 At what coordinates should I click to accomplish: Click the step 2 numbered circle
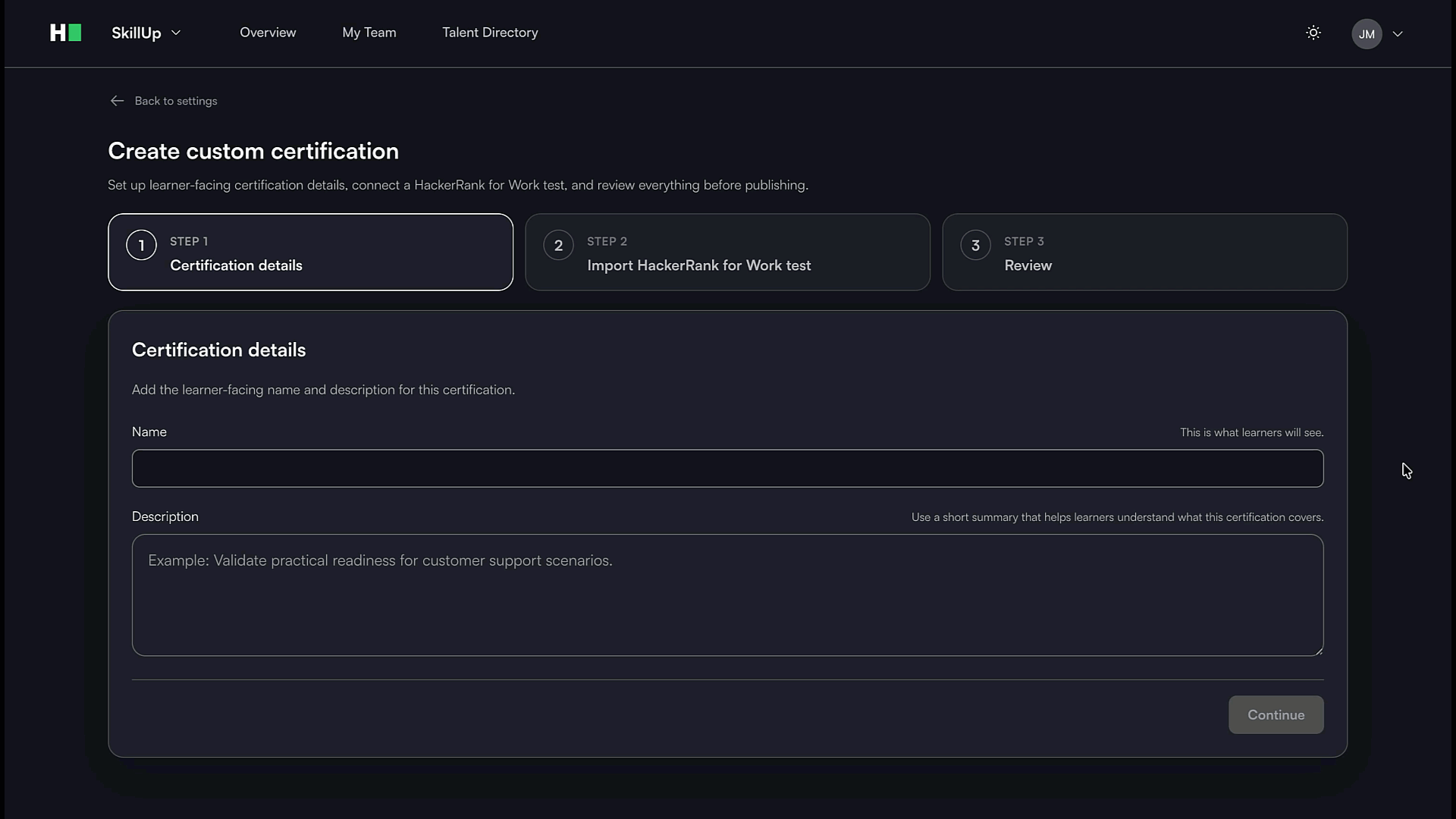(558, 244)
